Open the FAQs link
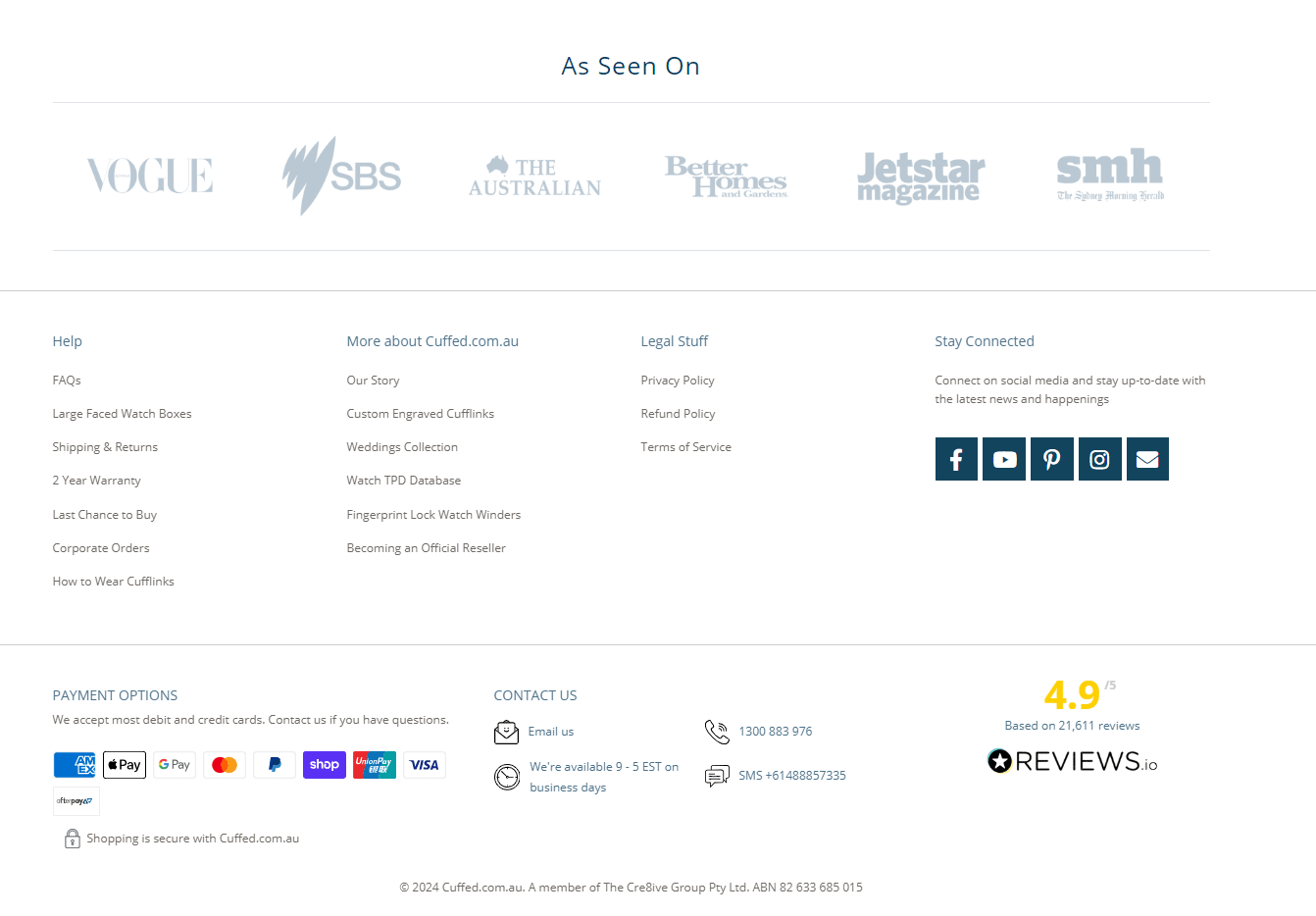1316x916 pixels. tap(67, 381)
